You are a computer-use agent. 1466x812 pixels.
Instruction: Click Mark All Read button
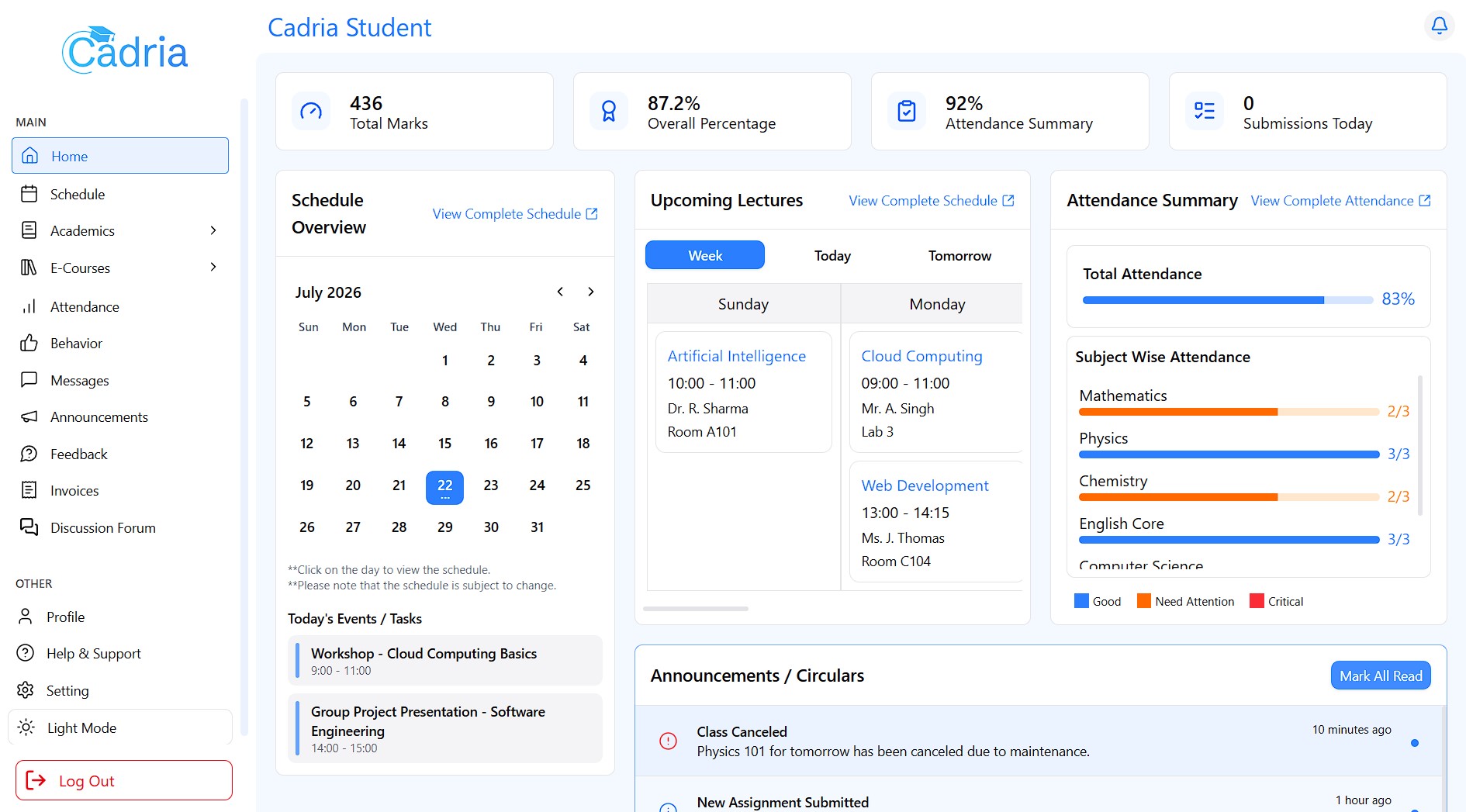pyautogui.click(x=1381, y=676)
